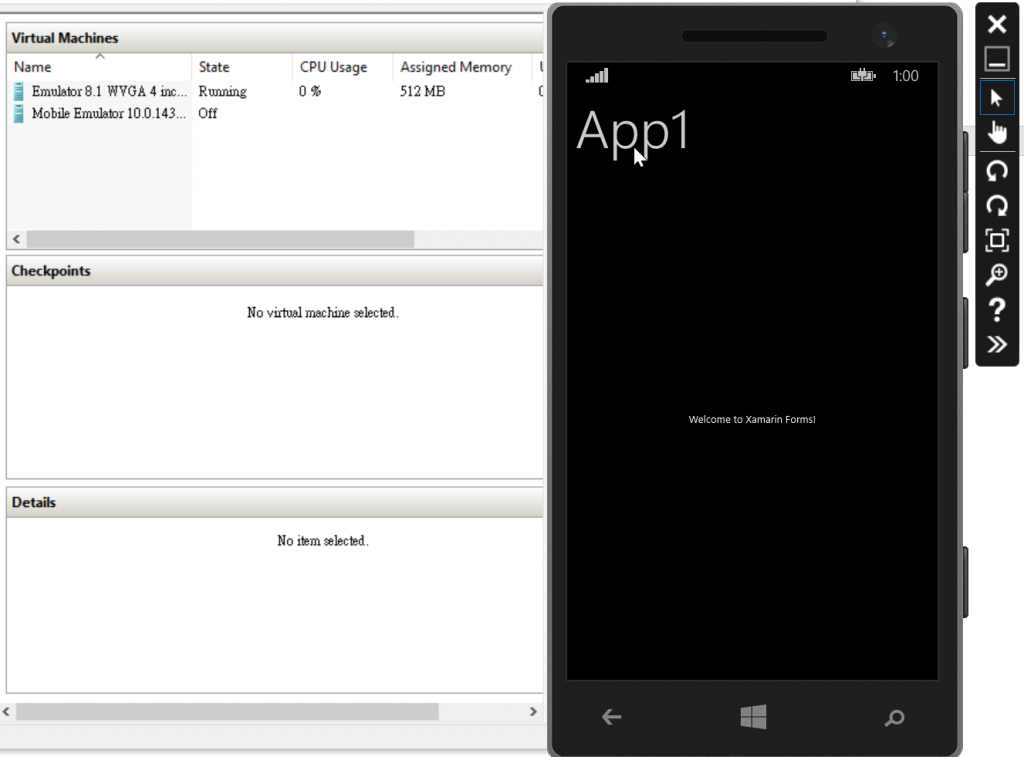Click the Details panel header

[275, 502]
